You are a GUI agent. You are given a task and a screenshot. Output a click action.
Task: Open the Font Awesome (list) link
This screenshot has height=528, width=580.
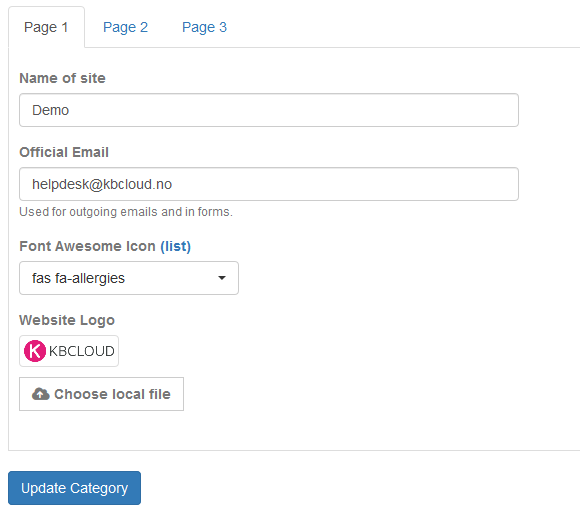pyautogui.click(x=175, y=246)
